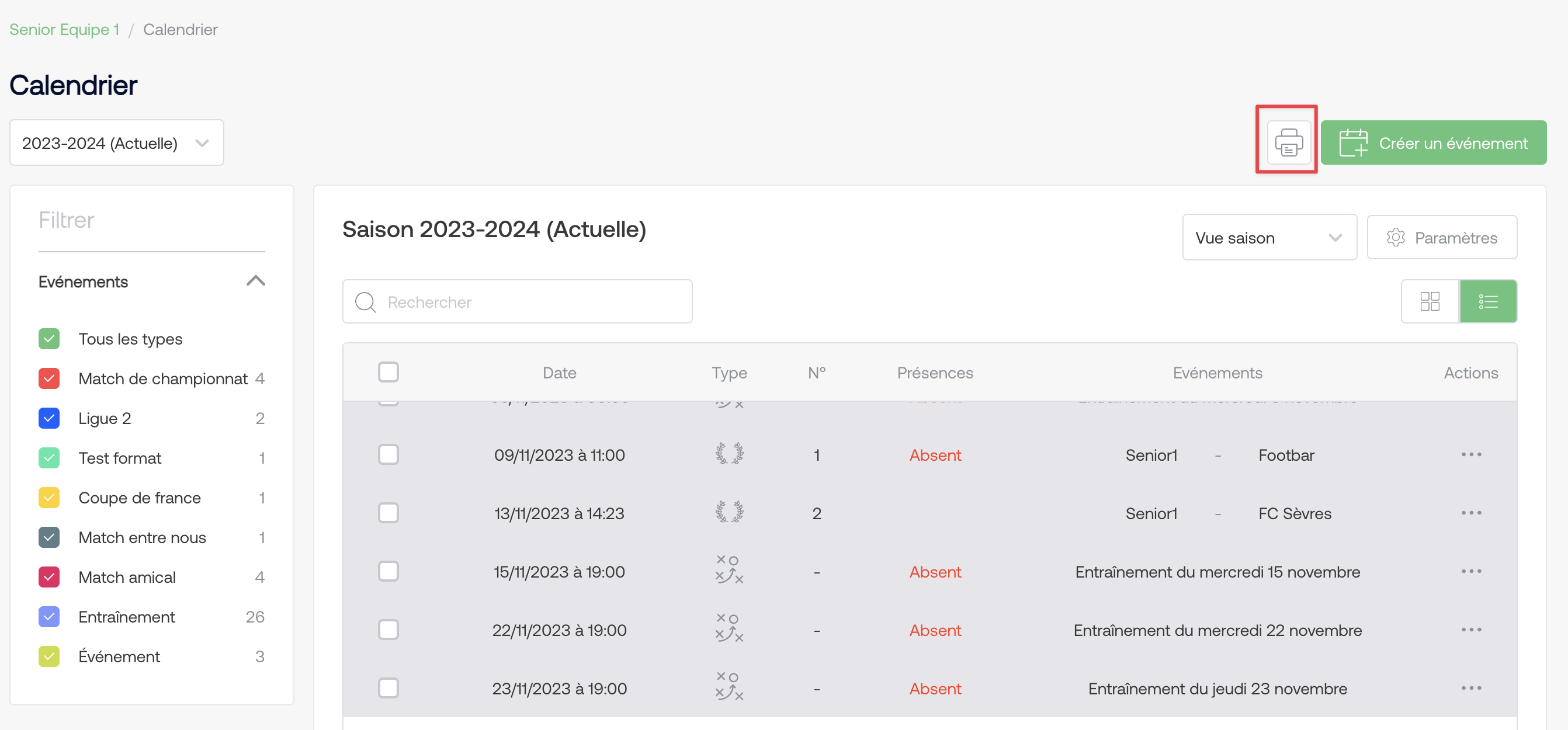The width and height of the screenshot is (1568, 730).
Task: Click Absent status on 15/11/2023 row
Action: coord(934,572)
